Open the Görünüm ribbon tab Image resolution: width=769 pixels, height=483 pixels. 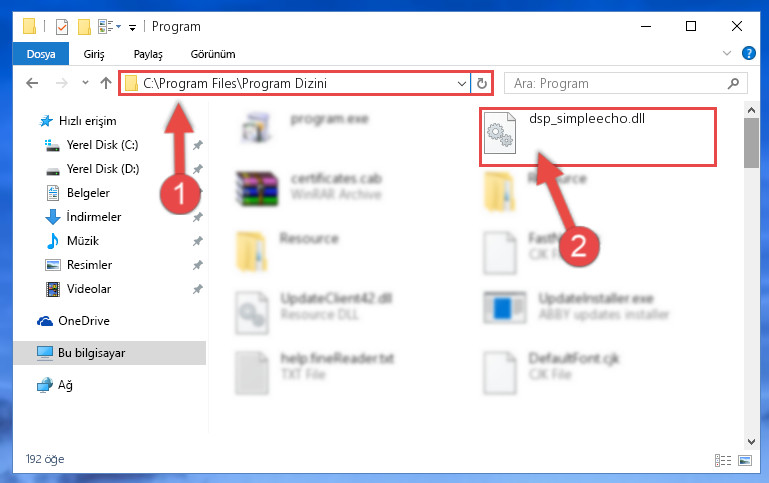[x=213, y=54]
